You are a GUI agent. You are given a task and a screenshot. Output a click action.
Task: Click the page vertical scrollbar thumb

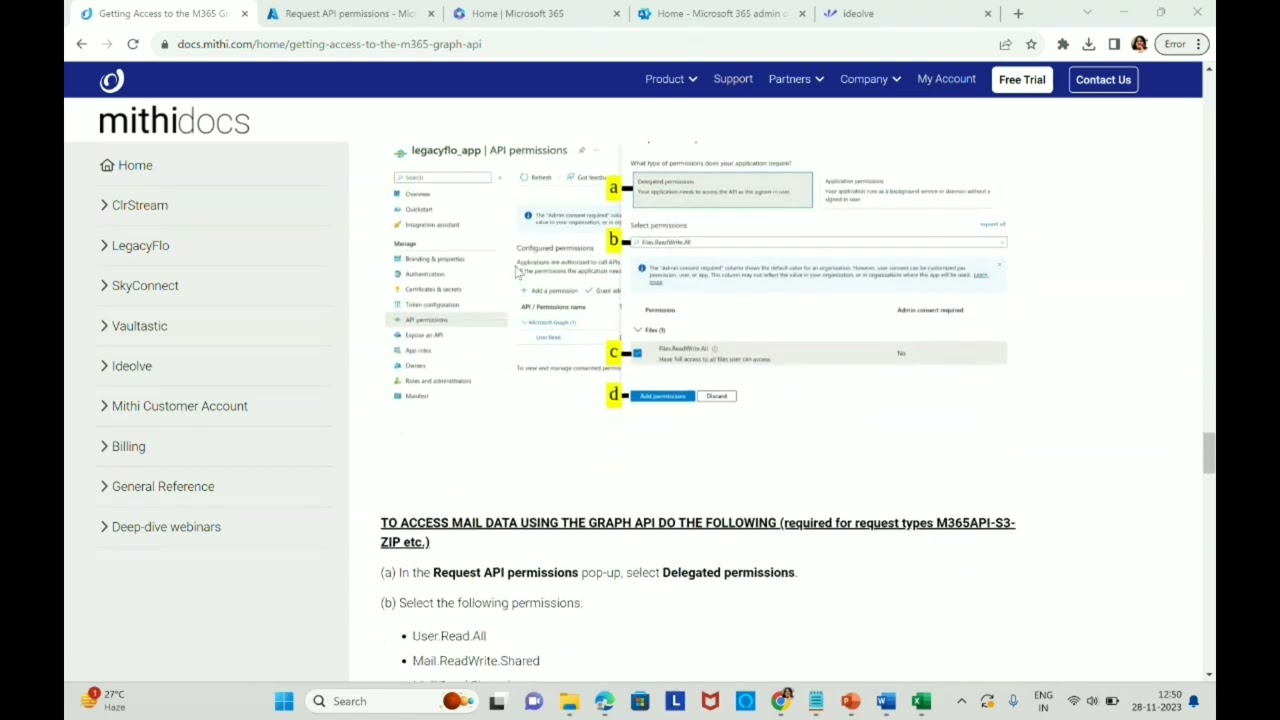(x=1208, y=453)
